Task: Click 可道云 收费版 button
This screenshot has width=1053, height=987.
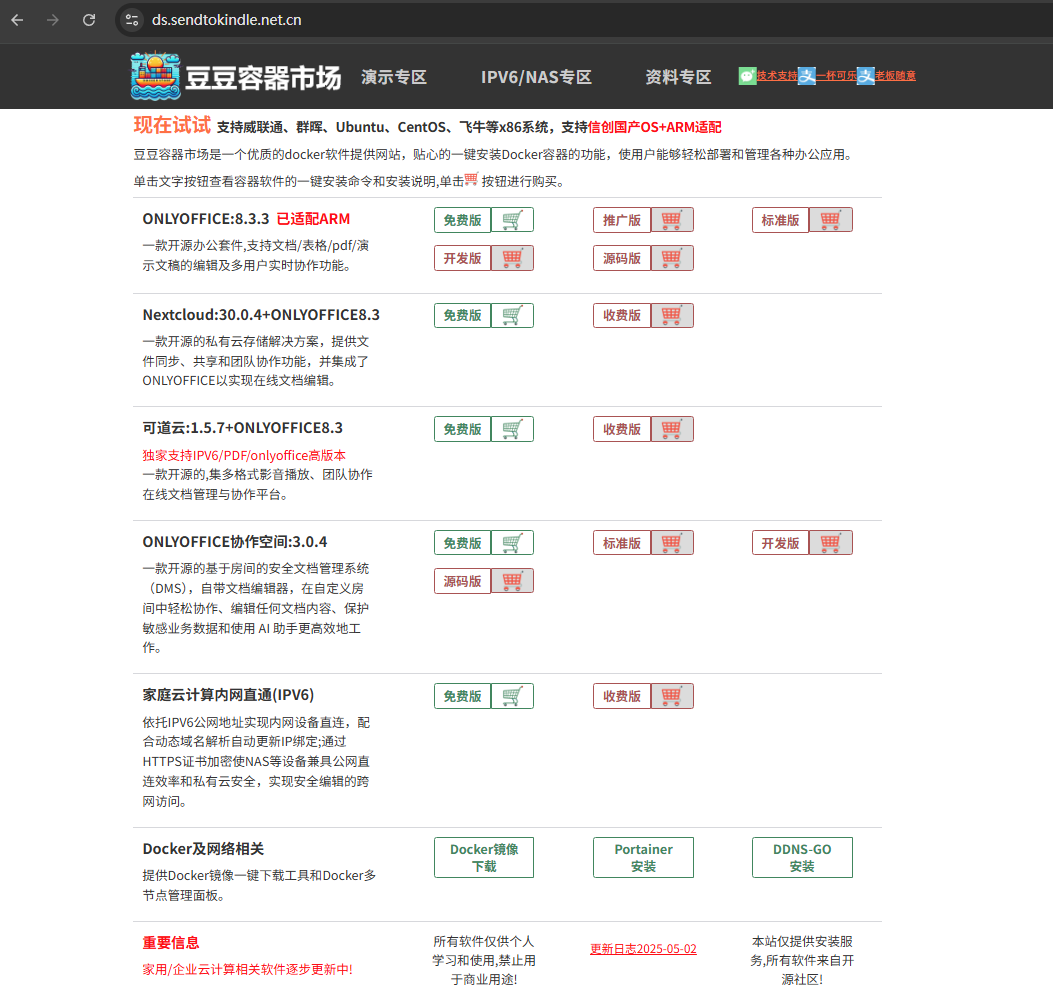Action: 622,429
